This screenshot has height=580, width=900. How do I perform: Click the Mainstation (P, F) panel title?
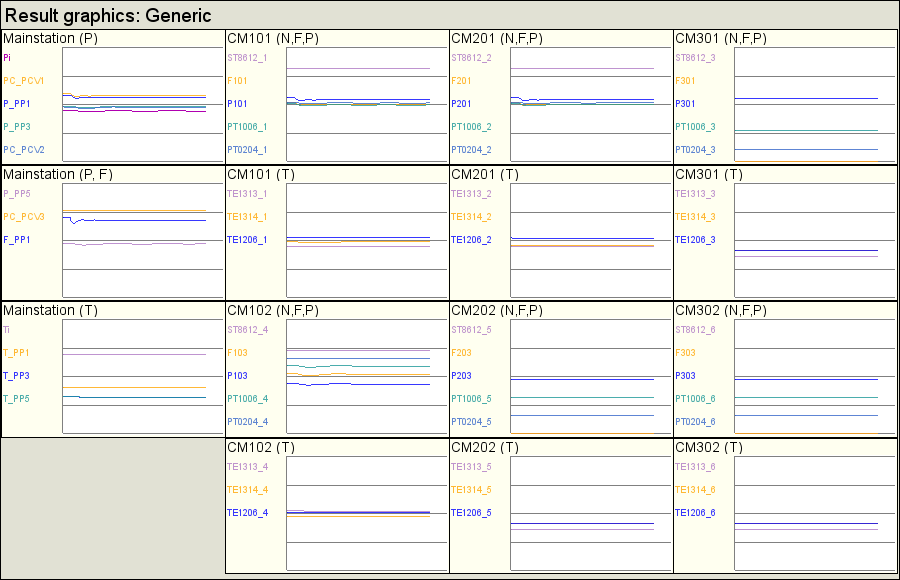coord(58,175)
